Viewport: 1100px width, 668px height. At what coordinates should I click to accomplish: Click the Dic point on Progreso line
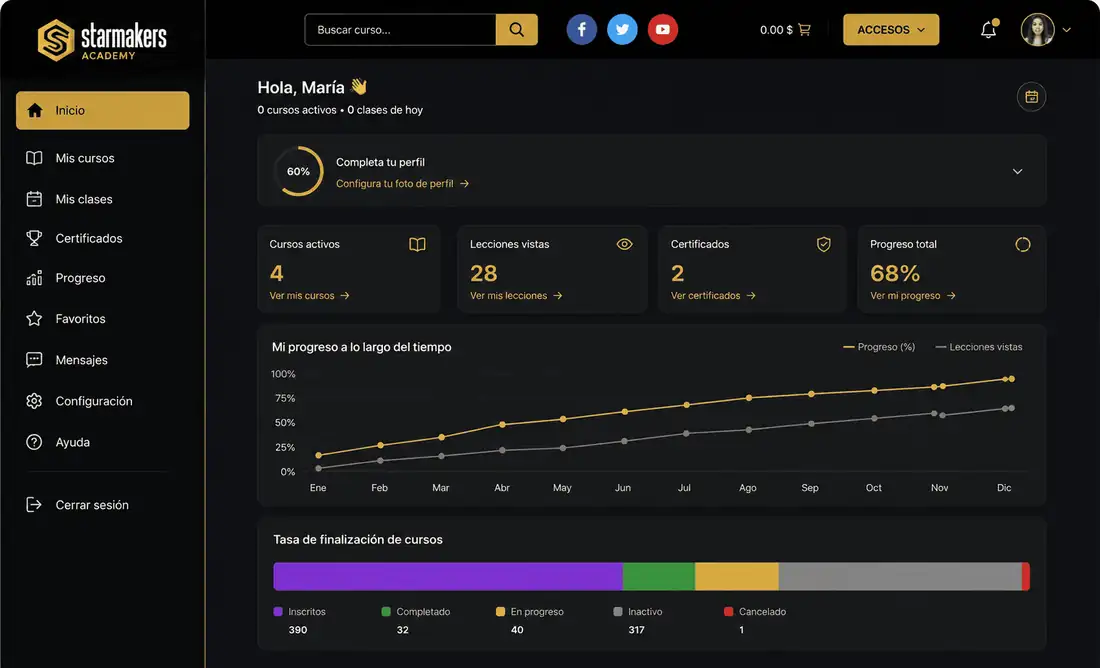tap(1012, 379)
